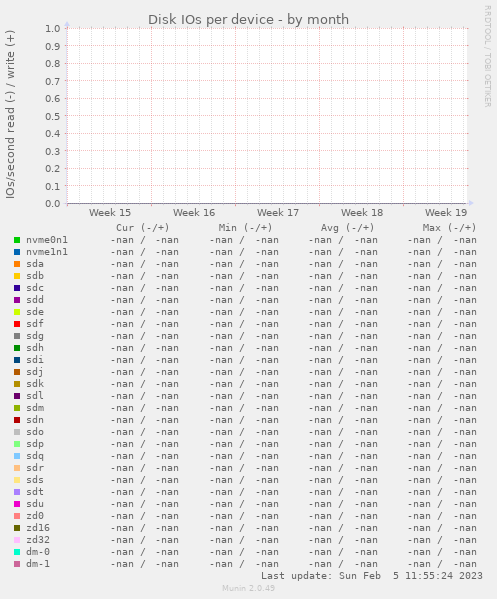This screenshot has width=497, height=599.
Task: Click the 'dm-0' device name
Action: [x=38, y=552]
